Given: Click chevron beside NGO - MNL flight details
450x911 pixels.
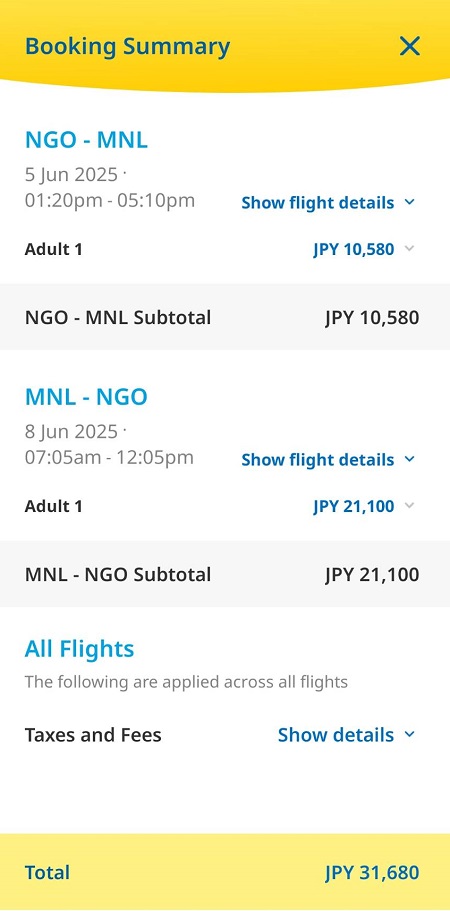Looking at the screenshot, I should (409, 202).
